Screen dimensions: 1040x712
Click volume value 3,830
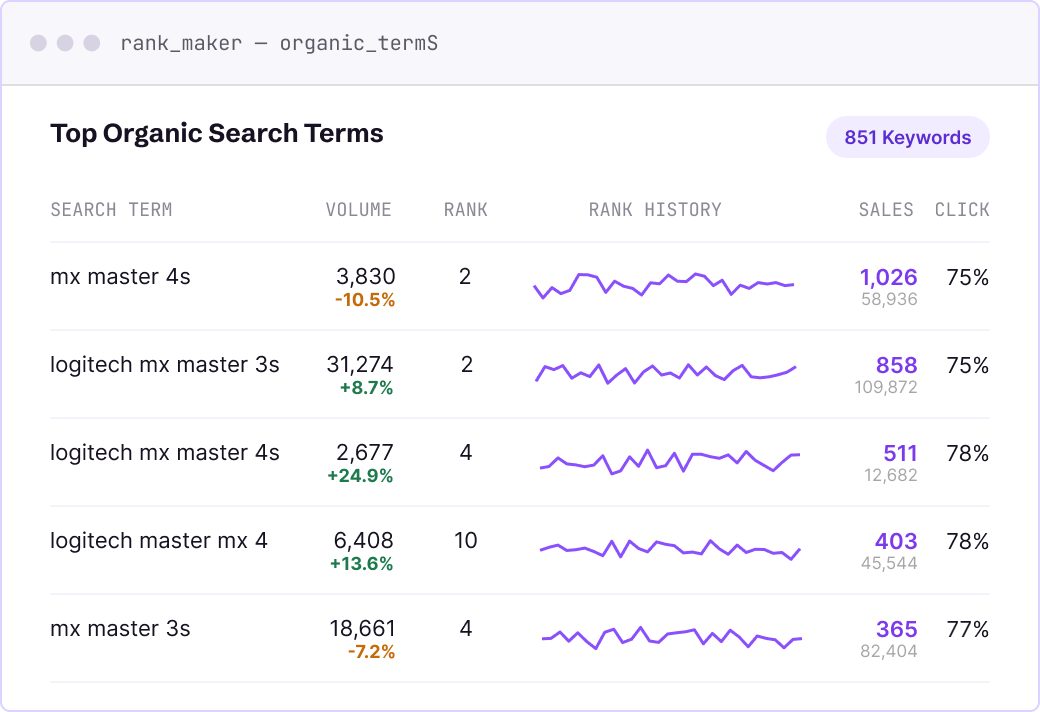click(x=365, y=277)
